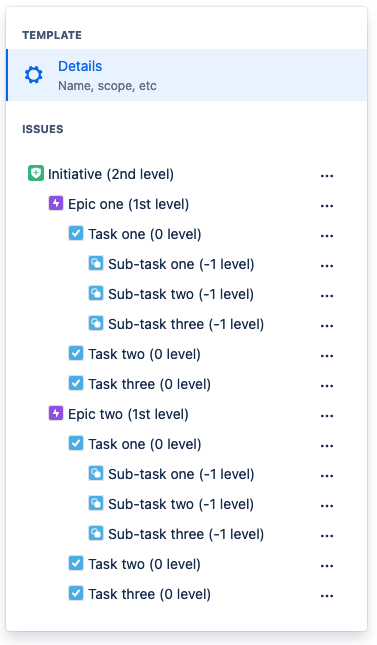The height and width of the screenshot is (645, 377).
Task: Select Initiative (2nd level) issue
Action: click(111, 174)
